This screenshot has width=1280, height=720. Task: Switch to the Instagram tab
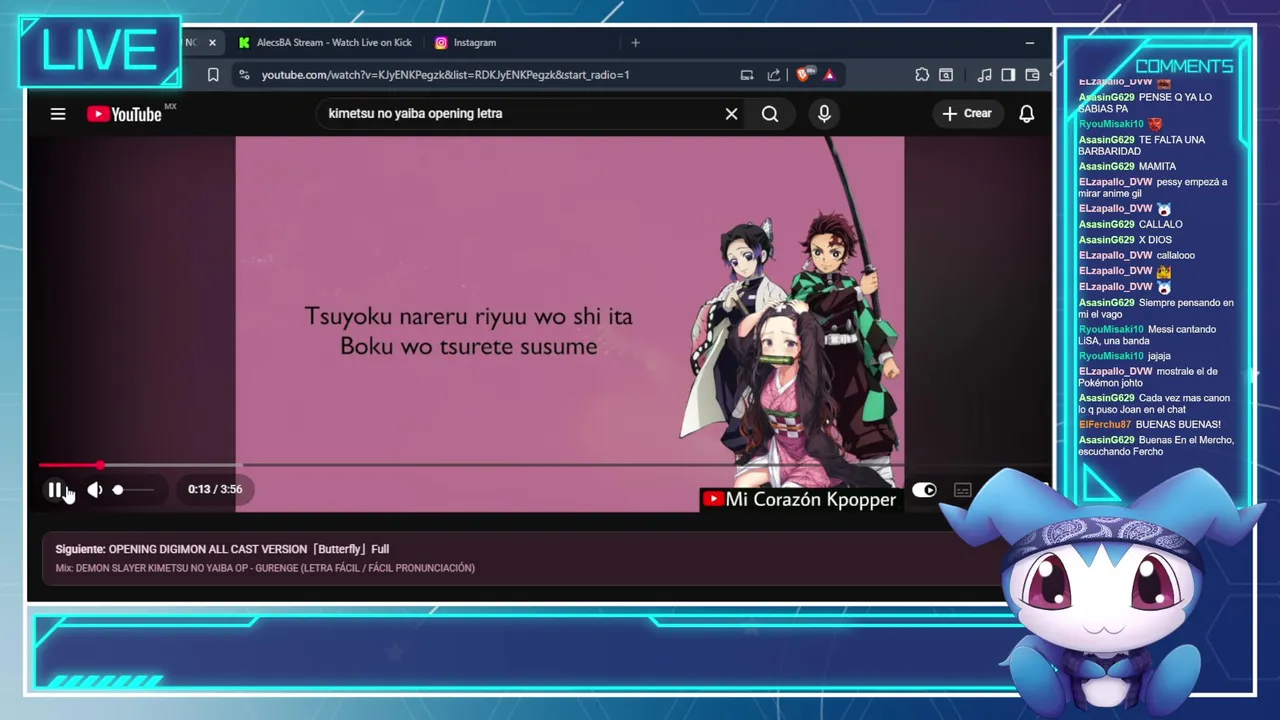(465, 43)
